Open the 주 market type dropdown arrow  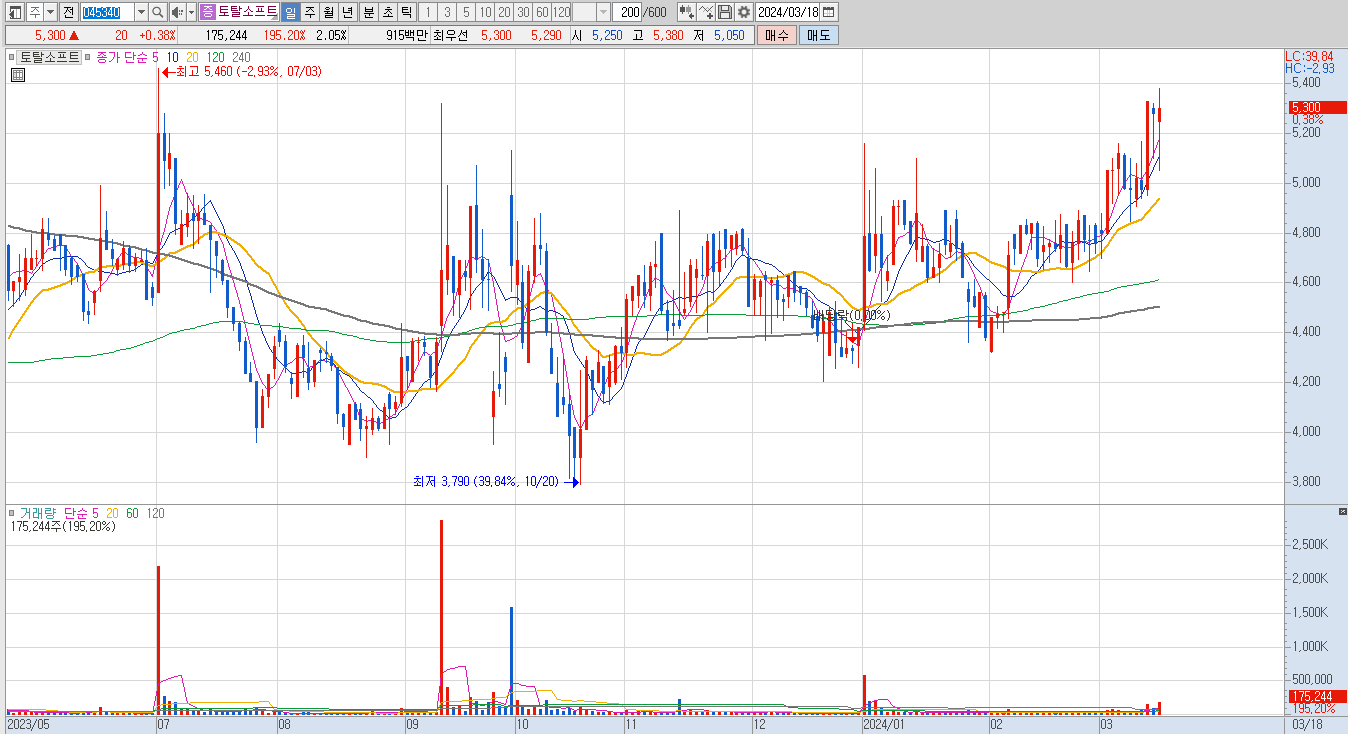(50, 12)
